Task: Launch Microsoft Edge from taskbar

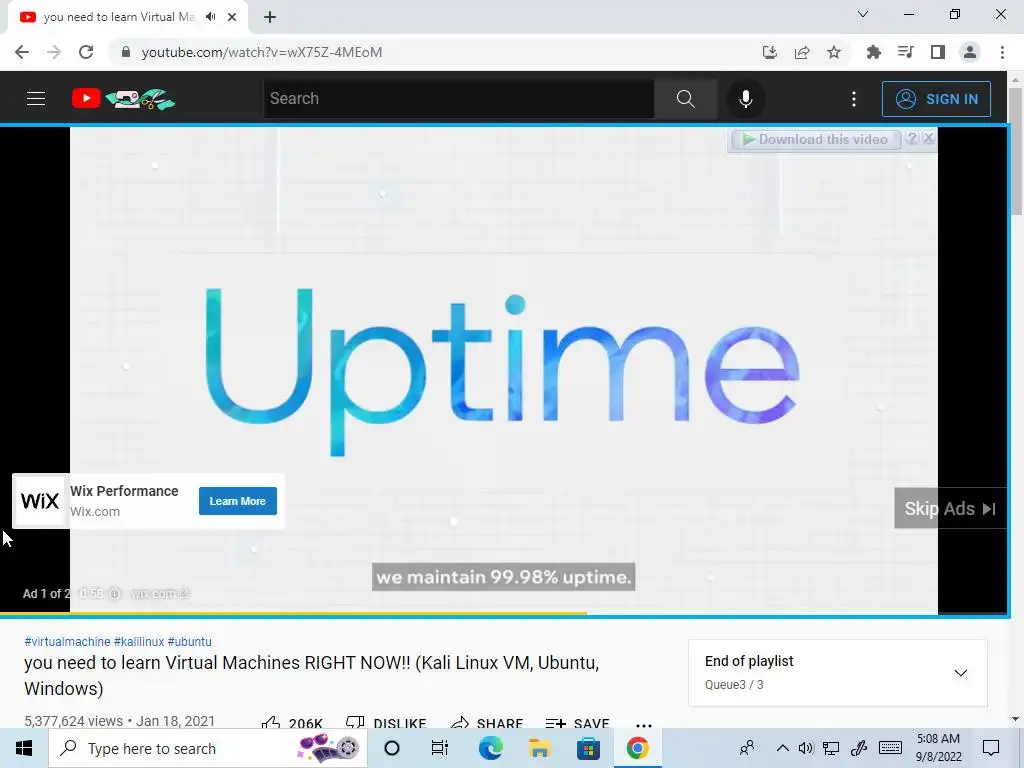Action: [490, 748]
